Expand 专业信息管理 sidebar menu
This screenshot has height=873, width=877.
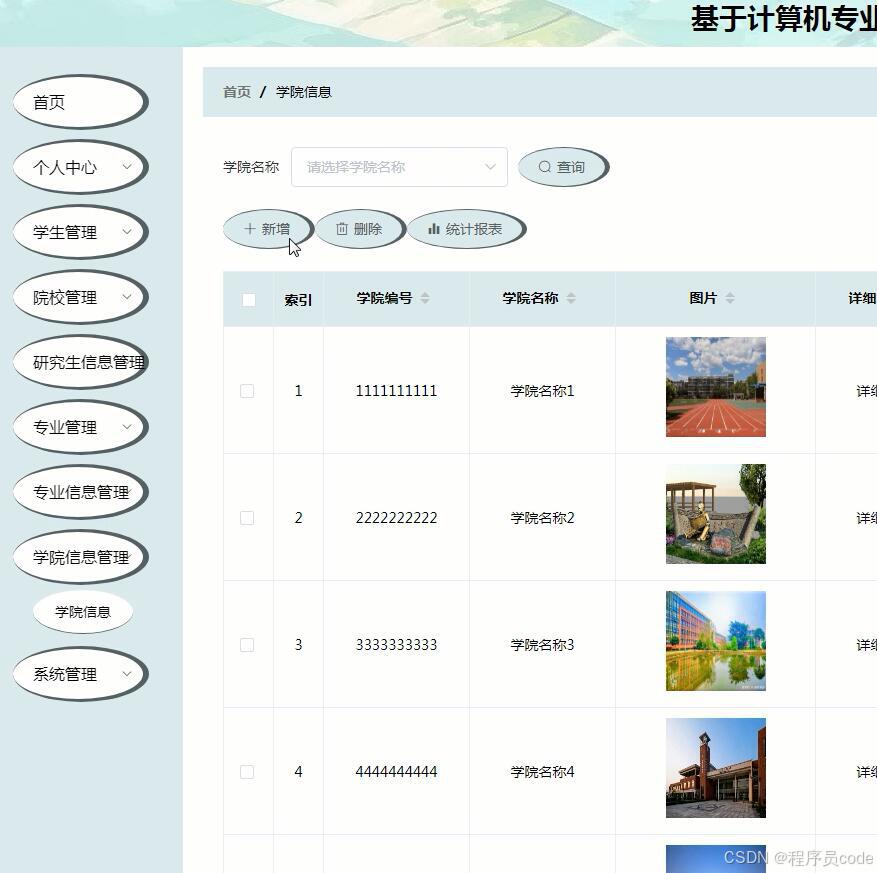click(x=81, y=492)
